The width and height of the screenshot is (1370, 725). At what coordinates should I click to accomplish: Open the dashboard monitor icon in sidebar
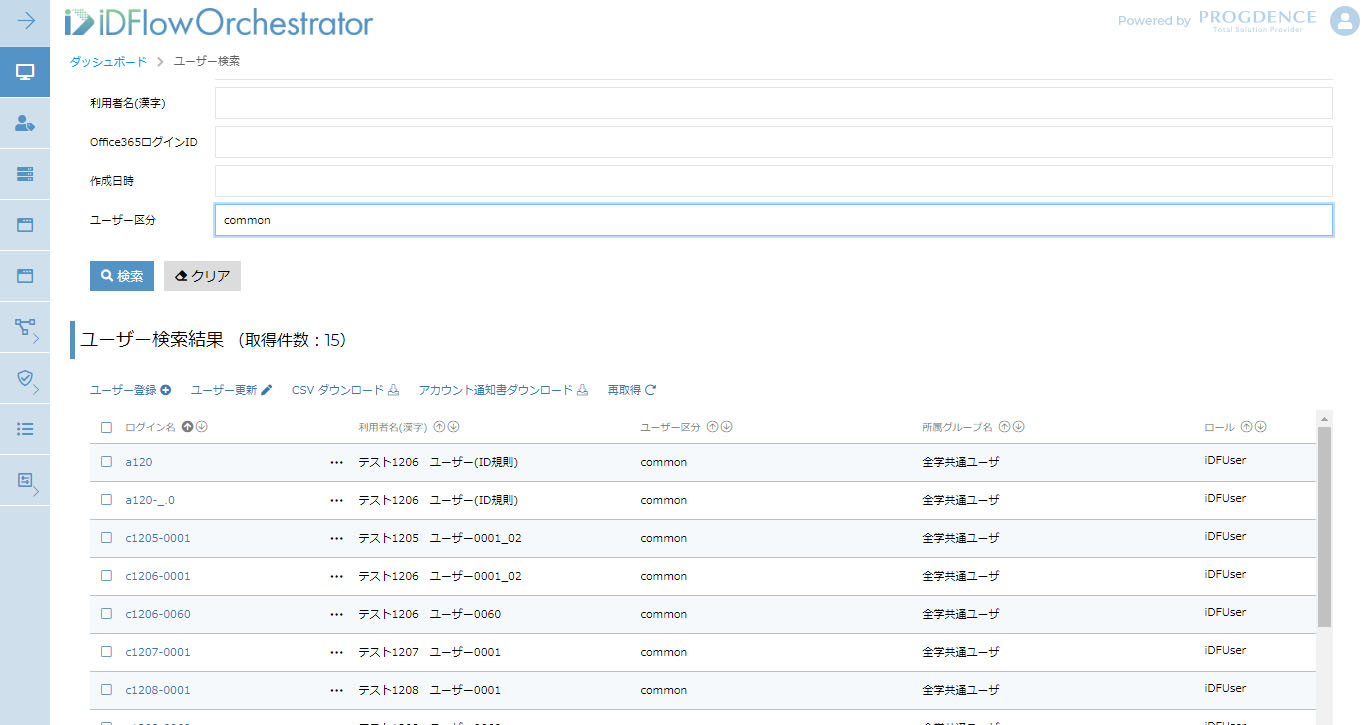25,72
